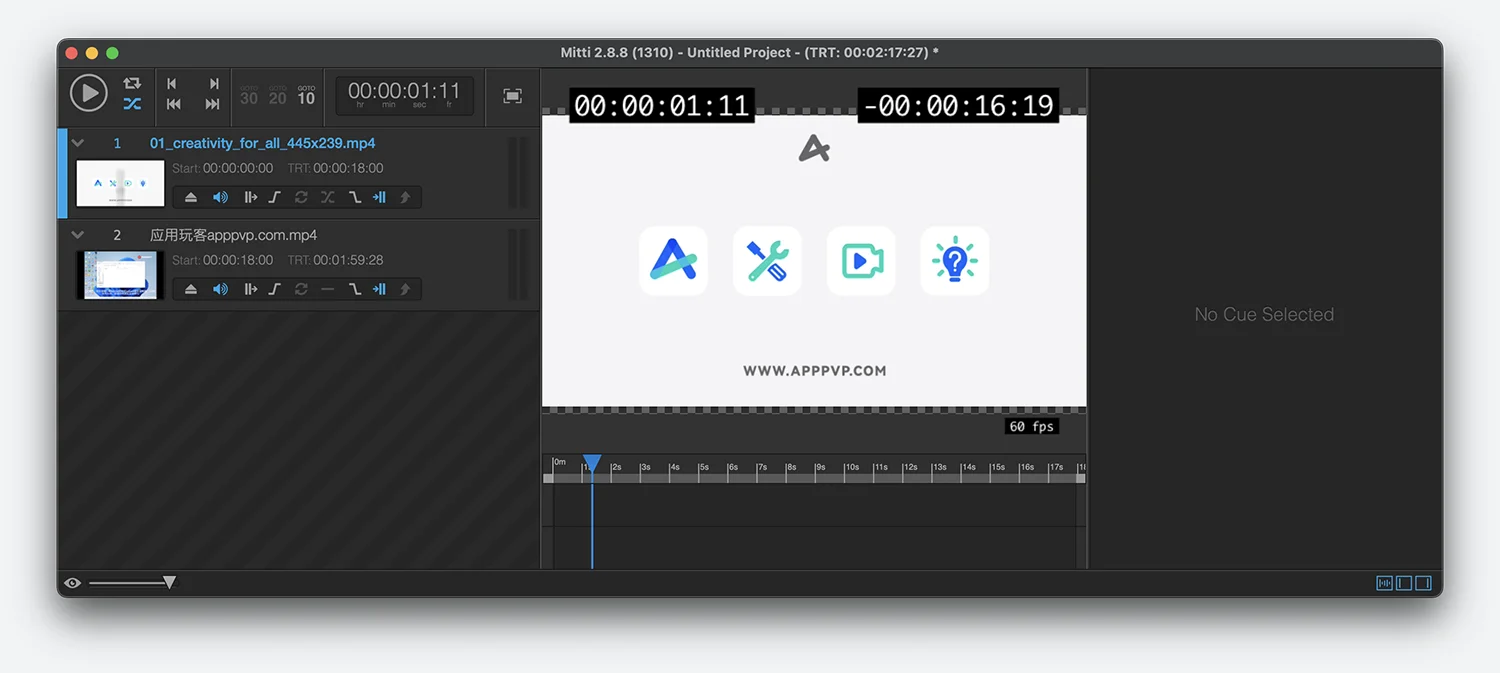Click the 10s mark on the timeline ruler
Image resolution: width=1500 pixels, height=673 pixels.
pyautogui.click(x=851, y=467)
